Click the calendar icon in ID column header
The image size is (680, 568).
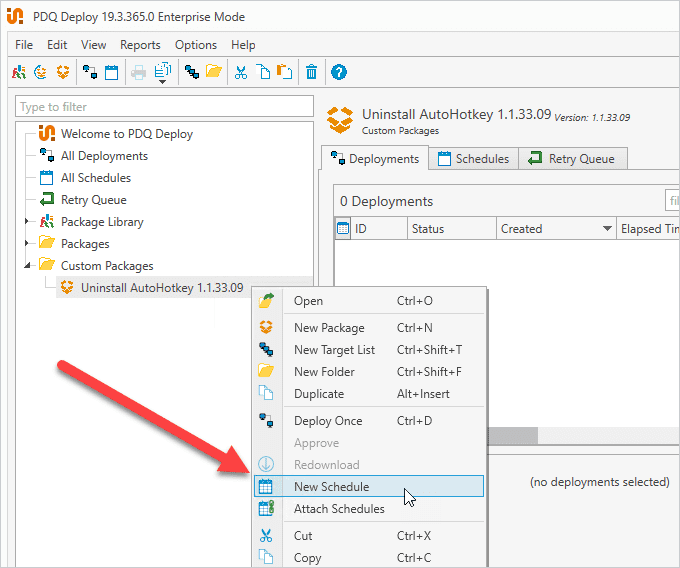click(343, 228)
